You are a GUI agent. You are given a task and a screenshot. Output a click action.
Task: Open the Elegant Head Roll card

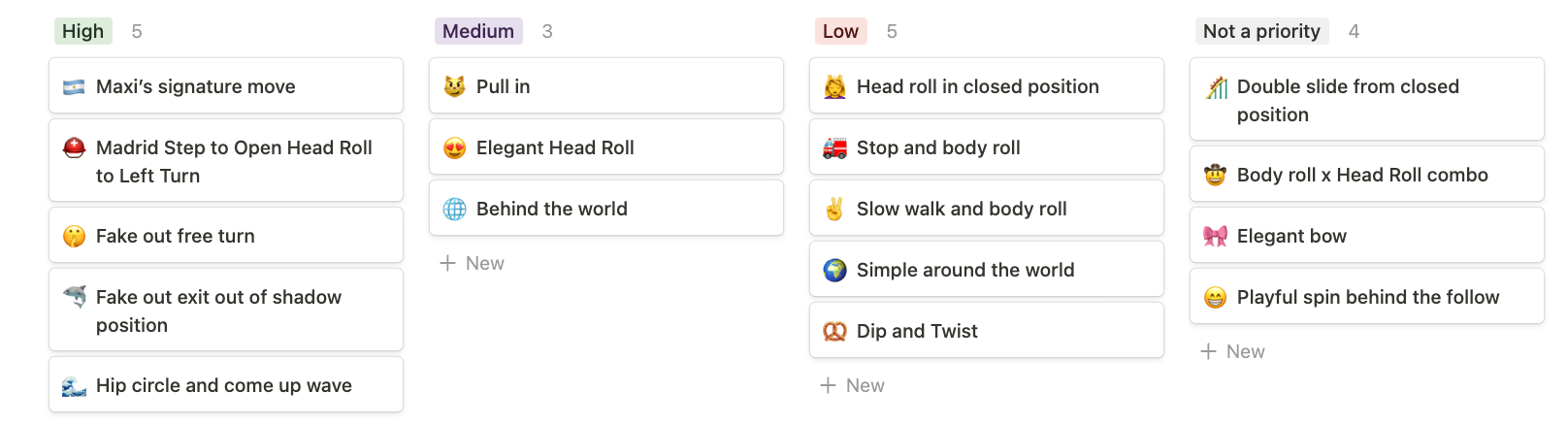606,147
